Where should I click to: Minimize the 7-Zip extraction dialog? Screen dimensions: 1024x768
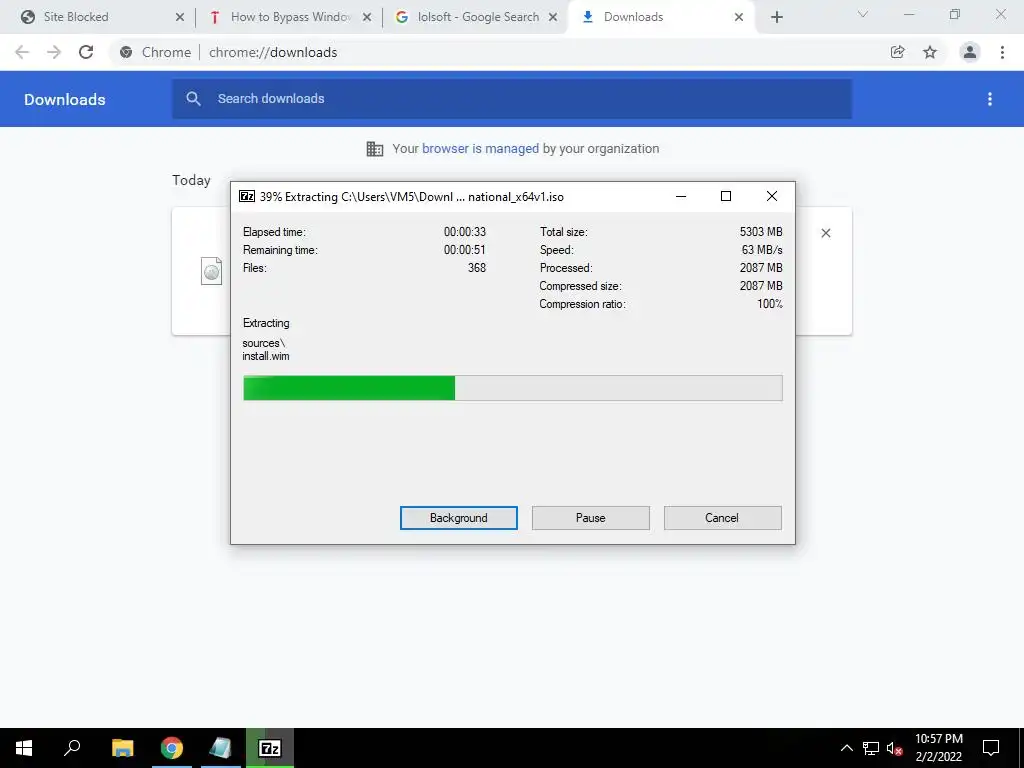(681, 196)
